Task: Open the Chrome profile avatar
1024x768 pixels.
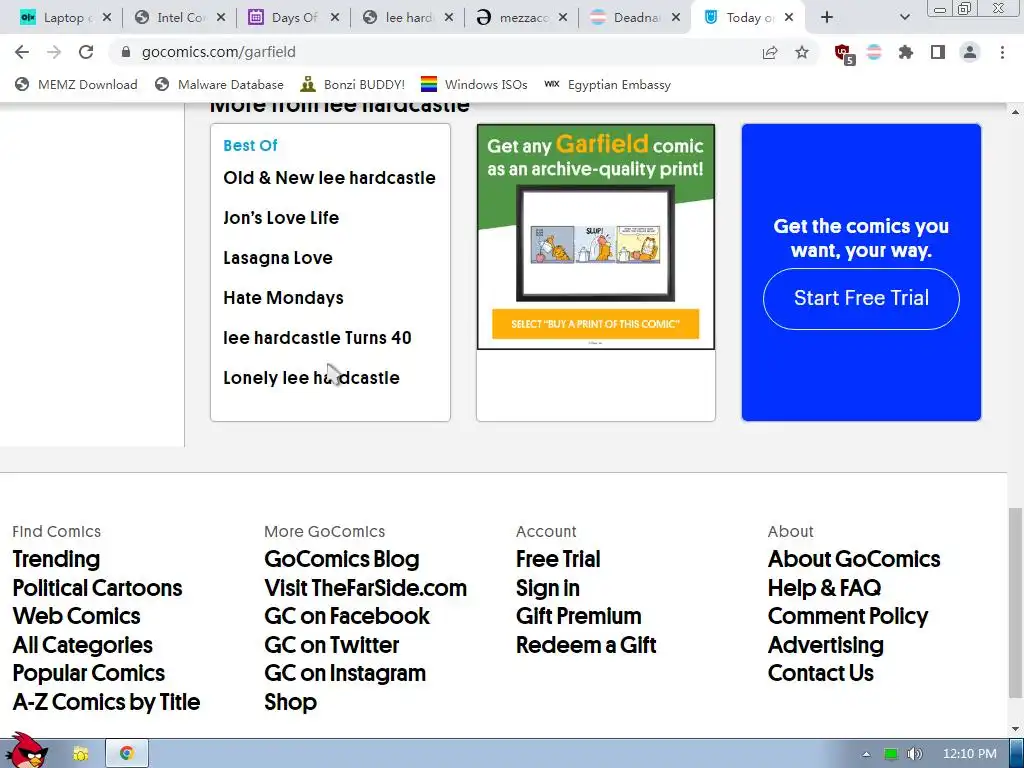Action: (970, 52)
